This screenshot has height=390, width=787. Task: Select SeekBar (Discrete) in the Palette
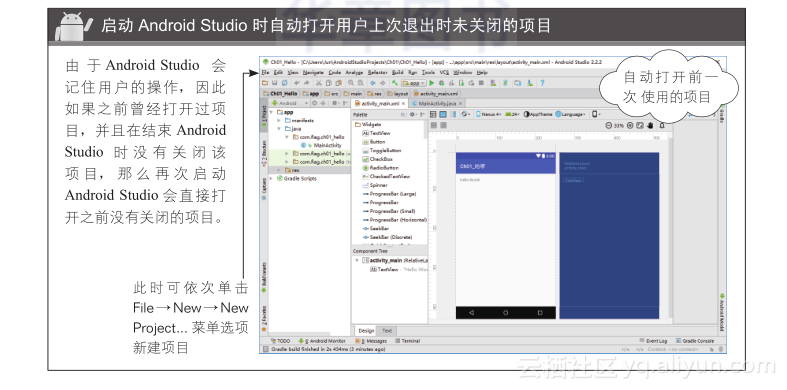click(x=387, y=237)
